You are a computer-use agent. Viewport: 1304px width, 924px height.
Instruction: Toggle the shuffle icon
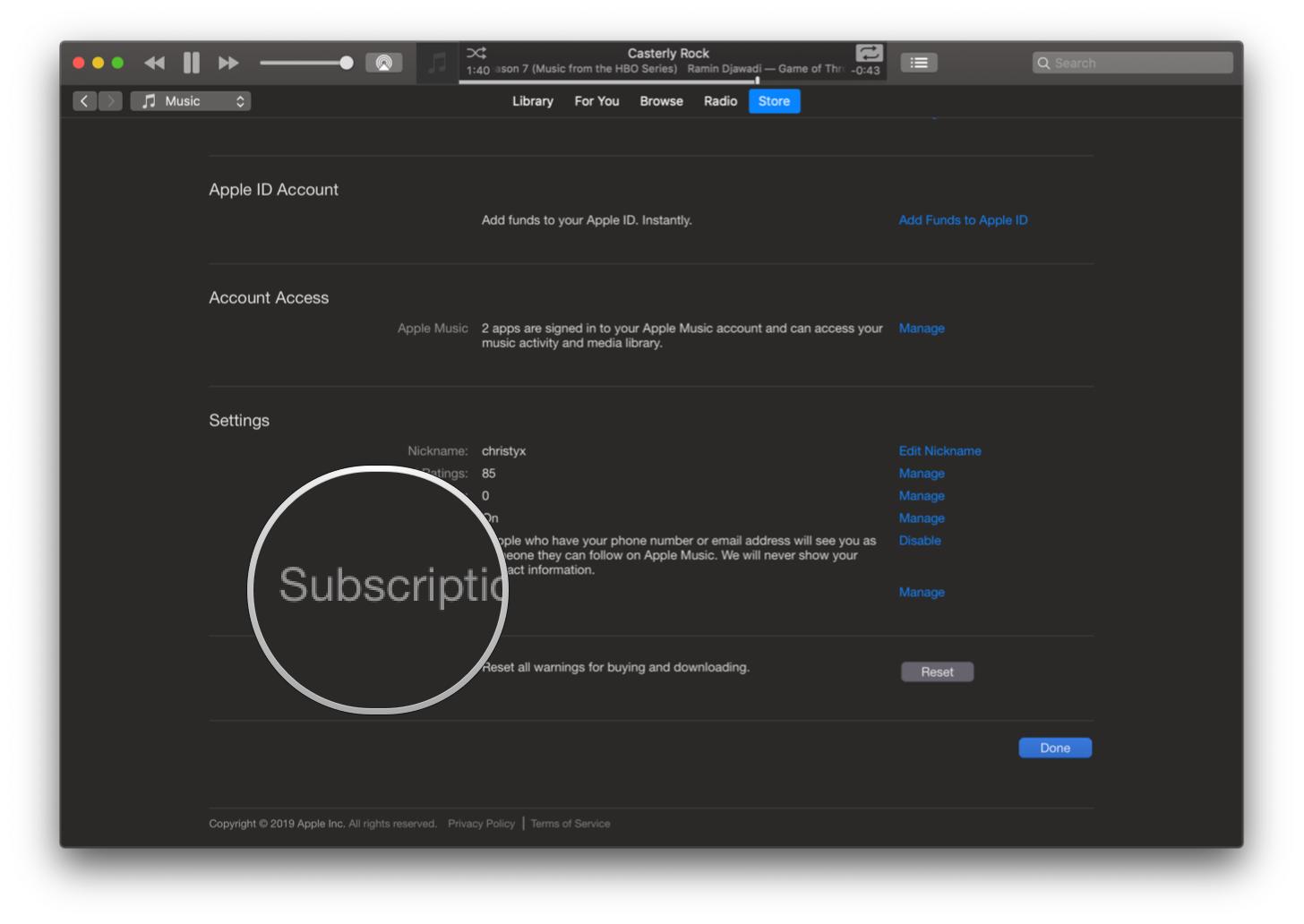(476, 53)
